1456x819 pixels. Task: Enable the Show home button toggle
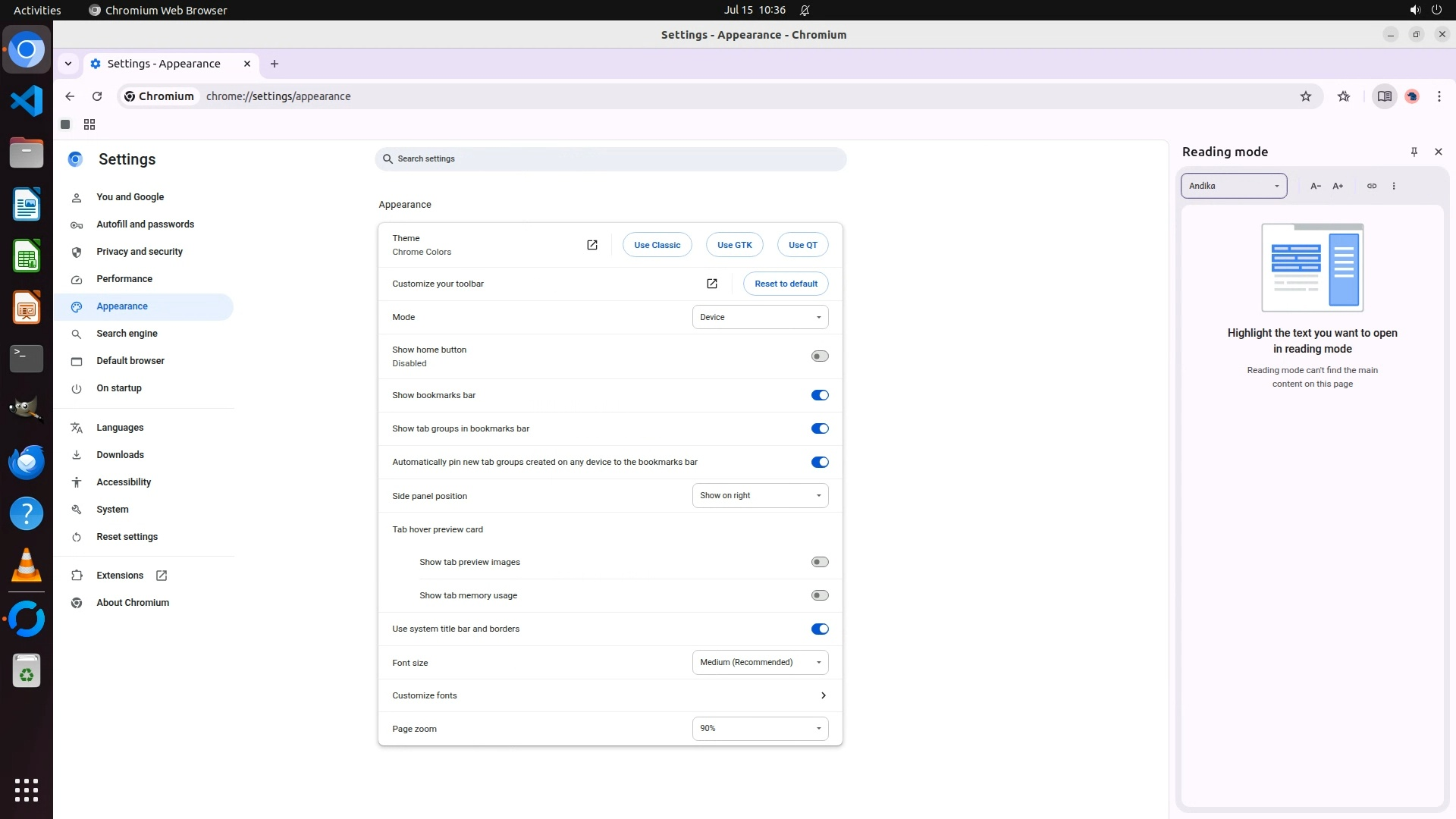tap(819, 356)
